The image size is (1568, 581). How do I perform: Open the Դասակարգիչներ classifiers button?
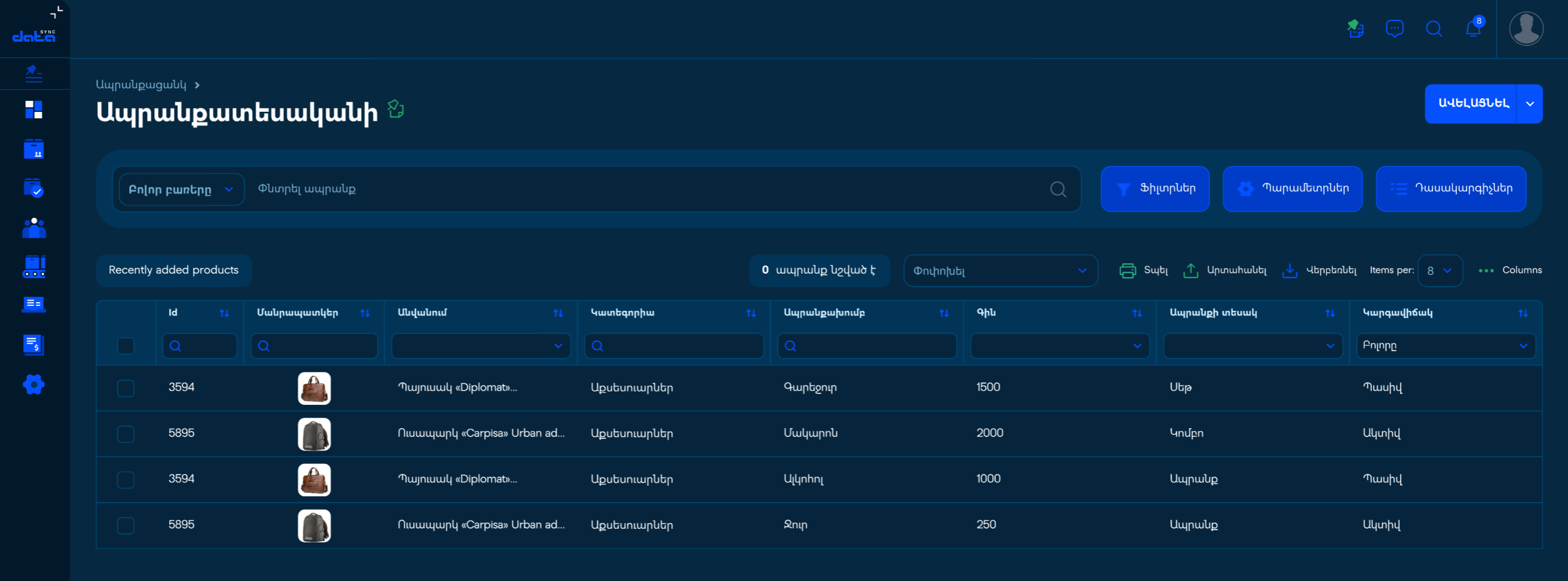[x=1451, y=189]
